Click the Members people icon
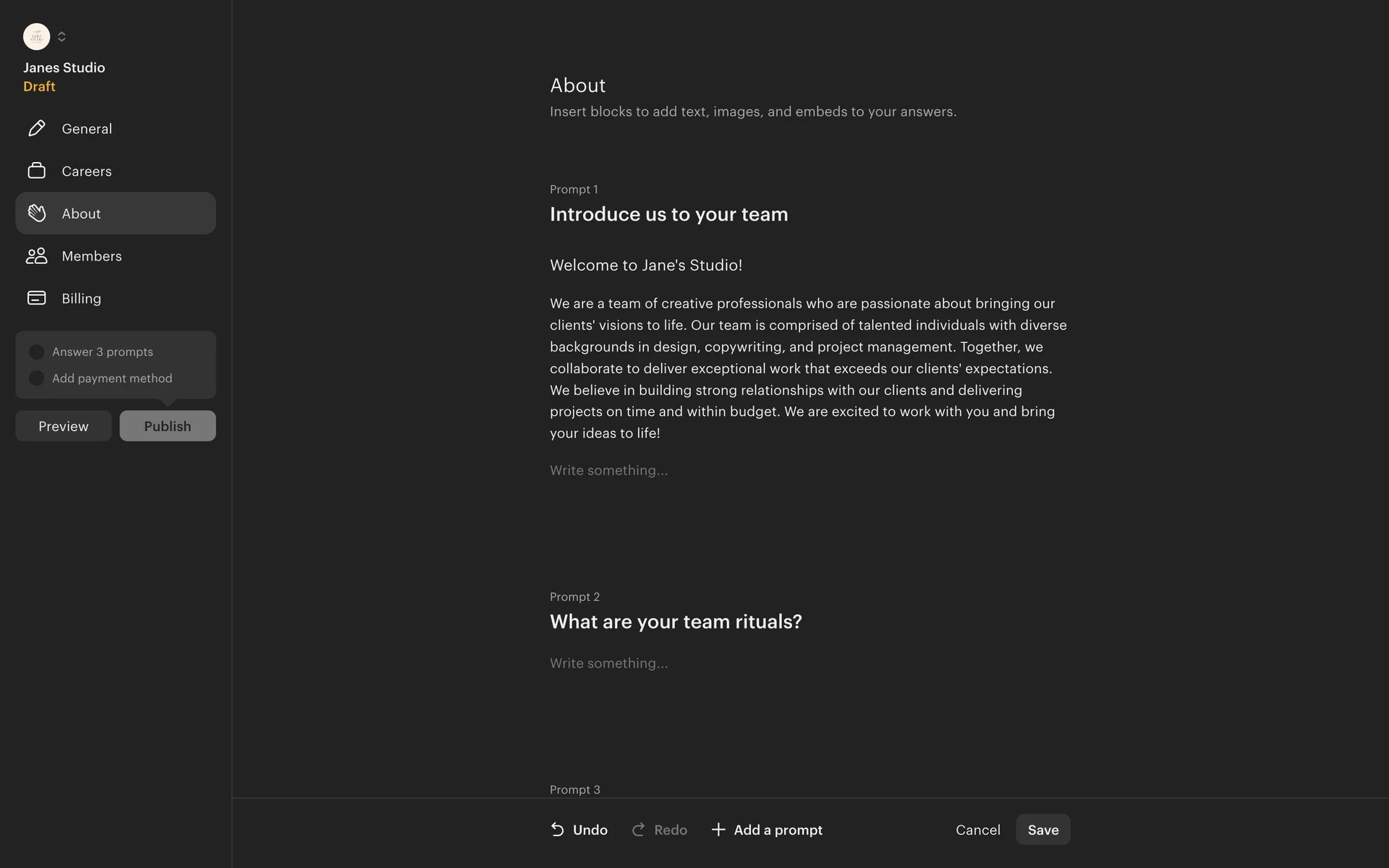This screenshot has height=868, width=1389. coord(37,256)
